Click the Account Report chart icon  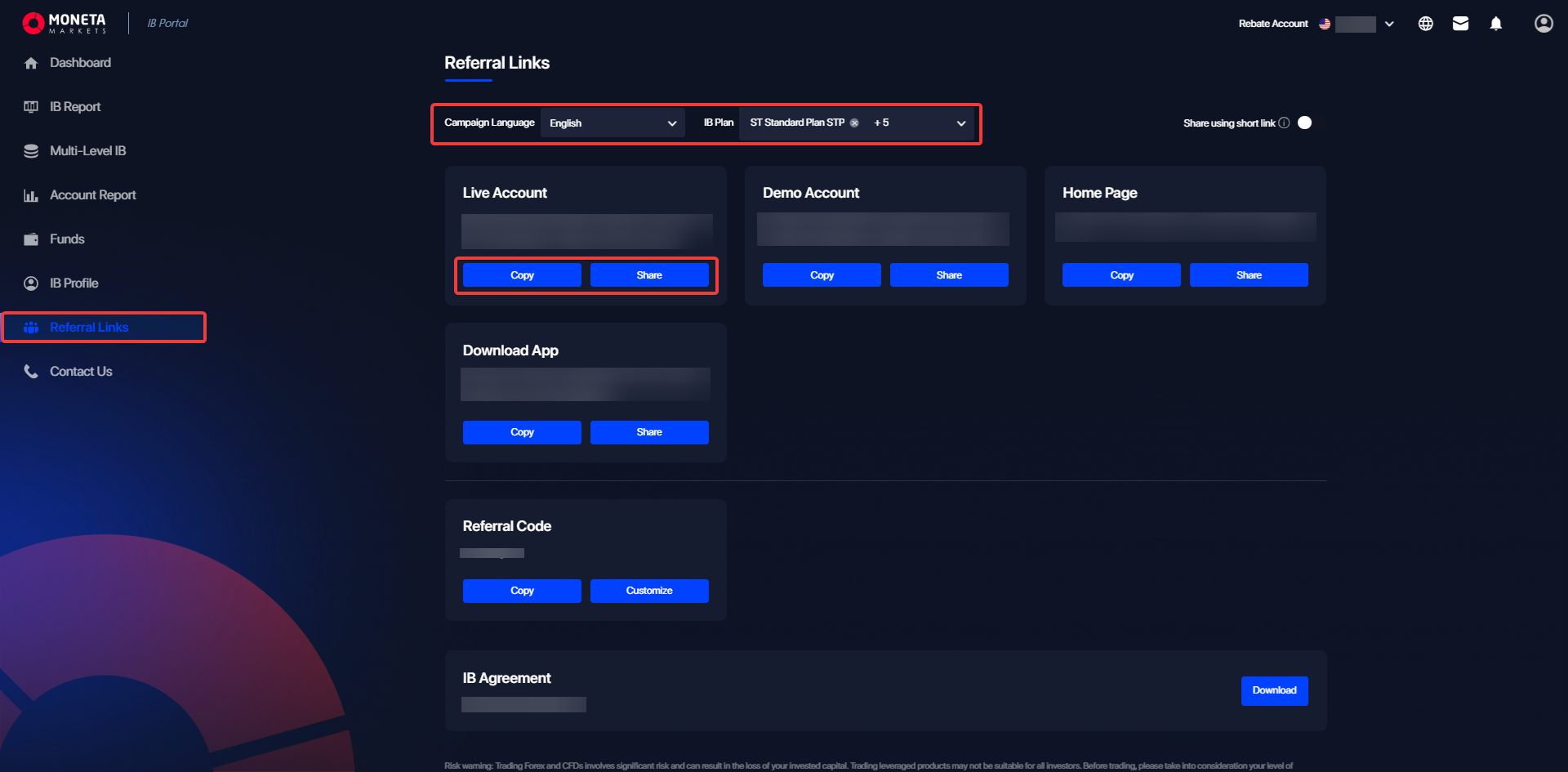[31, 195]
